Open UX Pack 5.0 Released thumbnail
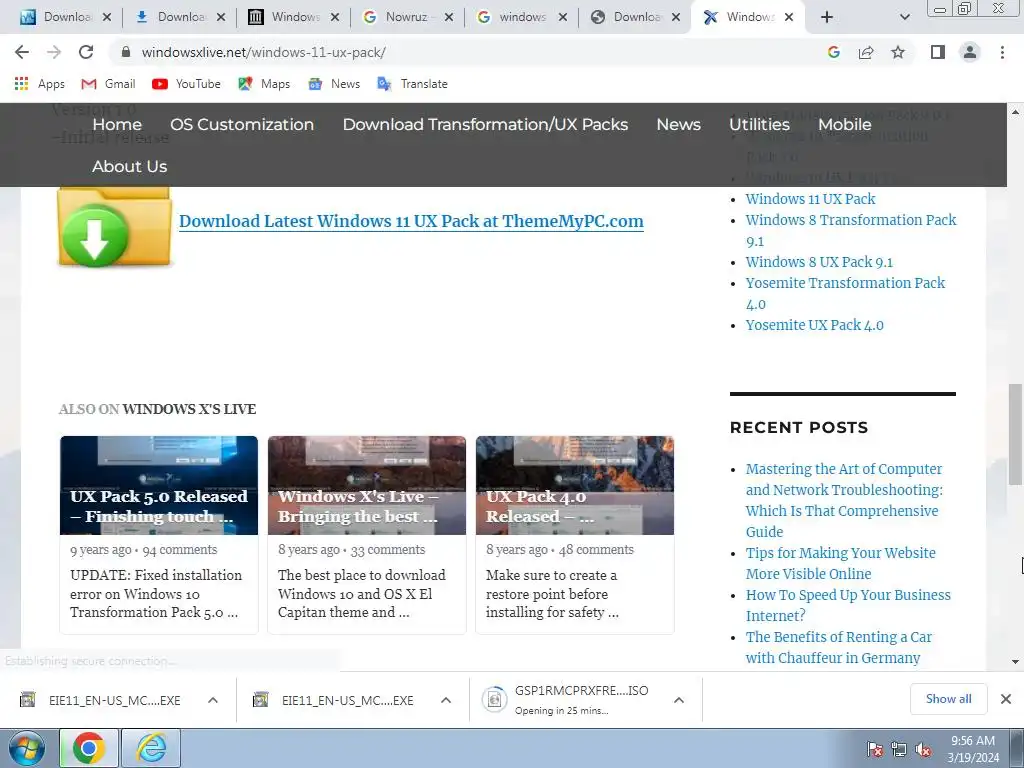The height and width of the screenshot is (768, 1024). pos(159,485)
